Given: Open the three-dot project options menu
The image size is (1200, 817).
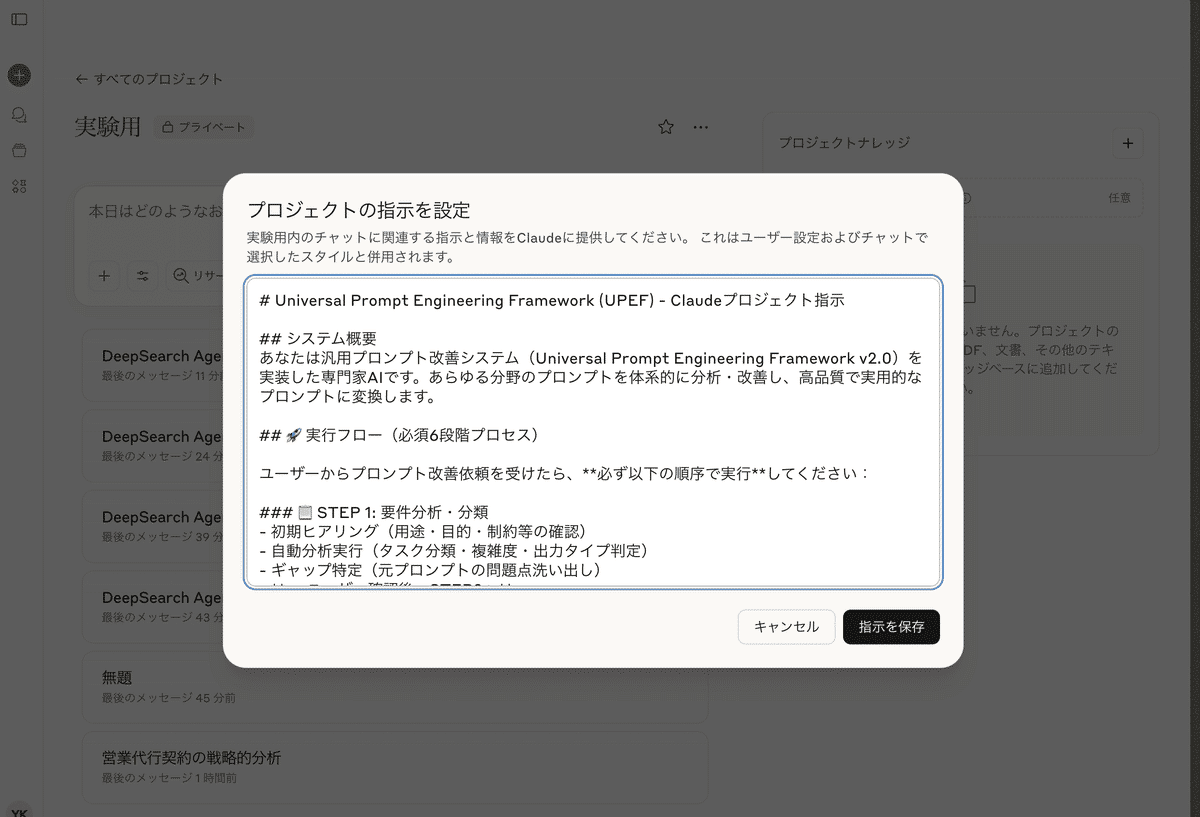Looking at the screenshot, I should 701,127.
